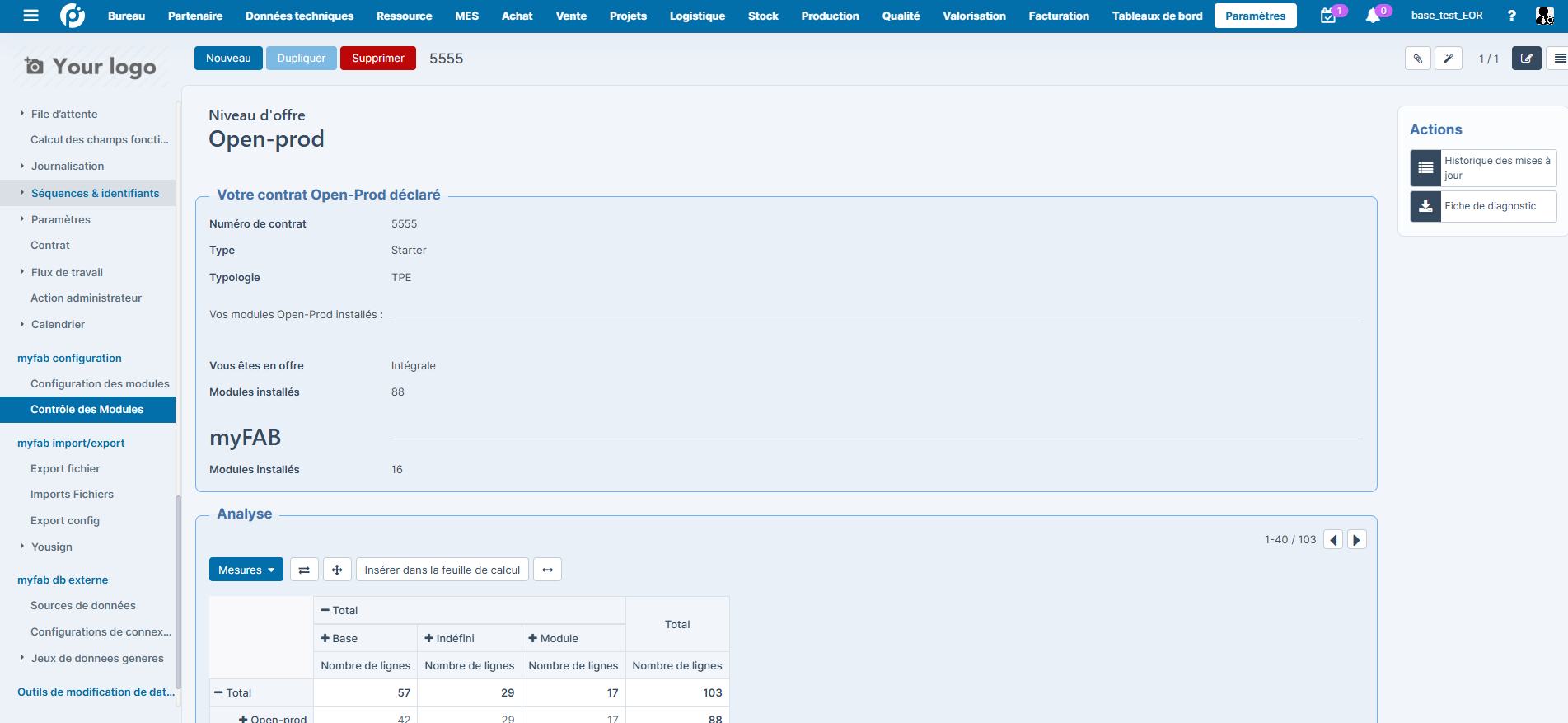Open Configuration des modules in sidebar

click(100, 383)
